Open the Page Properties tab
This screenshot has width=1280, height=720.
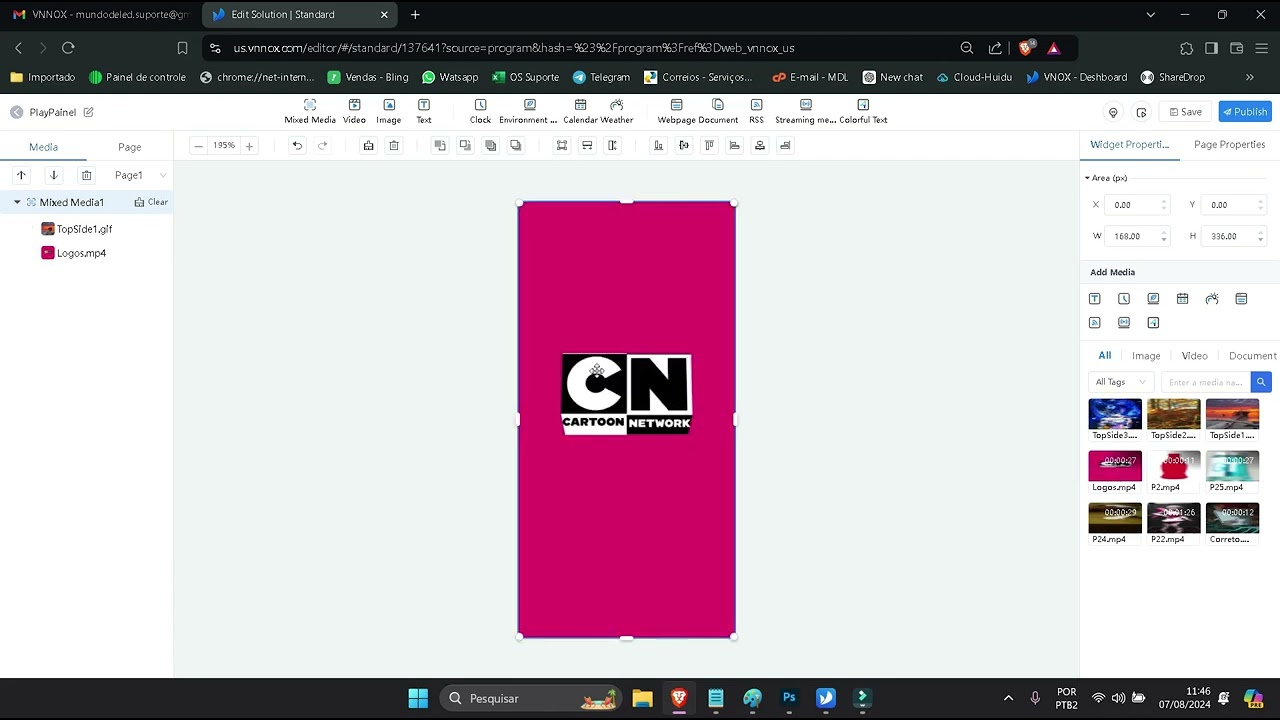1229,145
